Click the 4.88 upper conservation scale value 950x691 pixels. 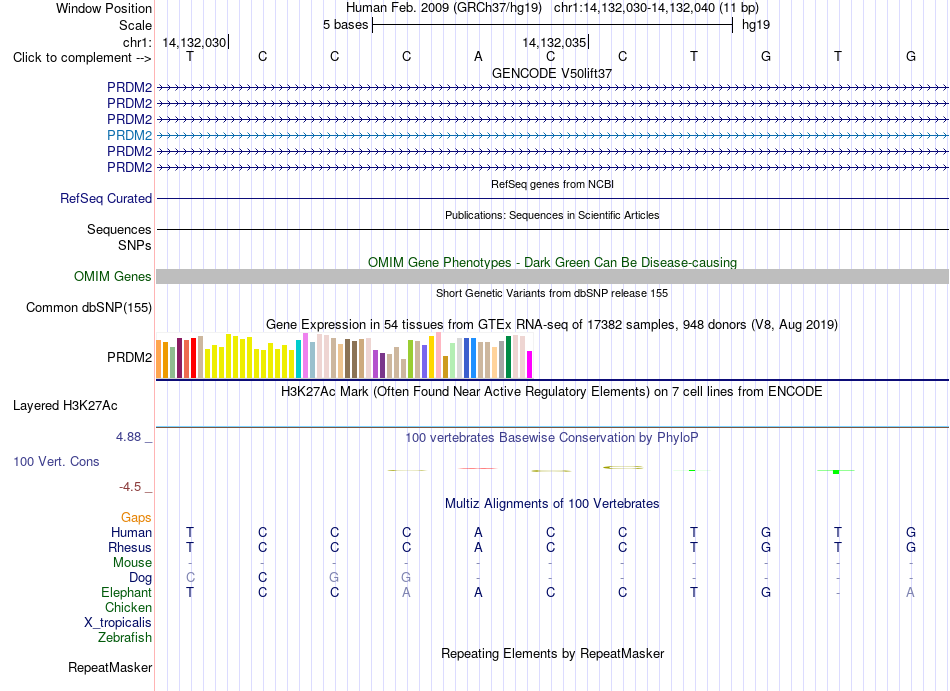point(128,437)
